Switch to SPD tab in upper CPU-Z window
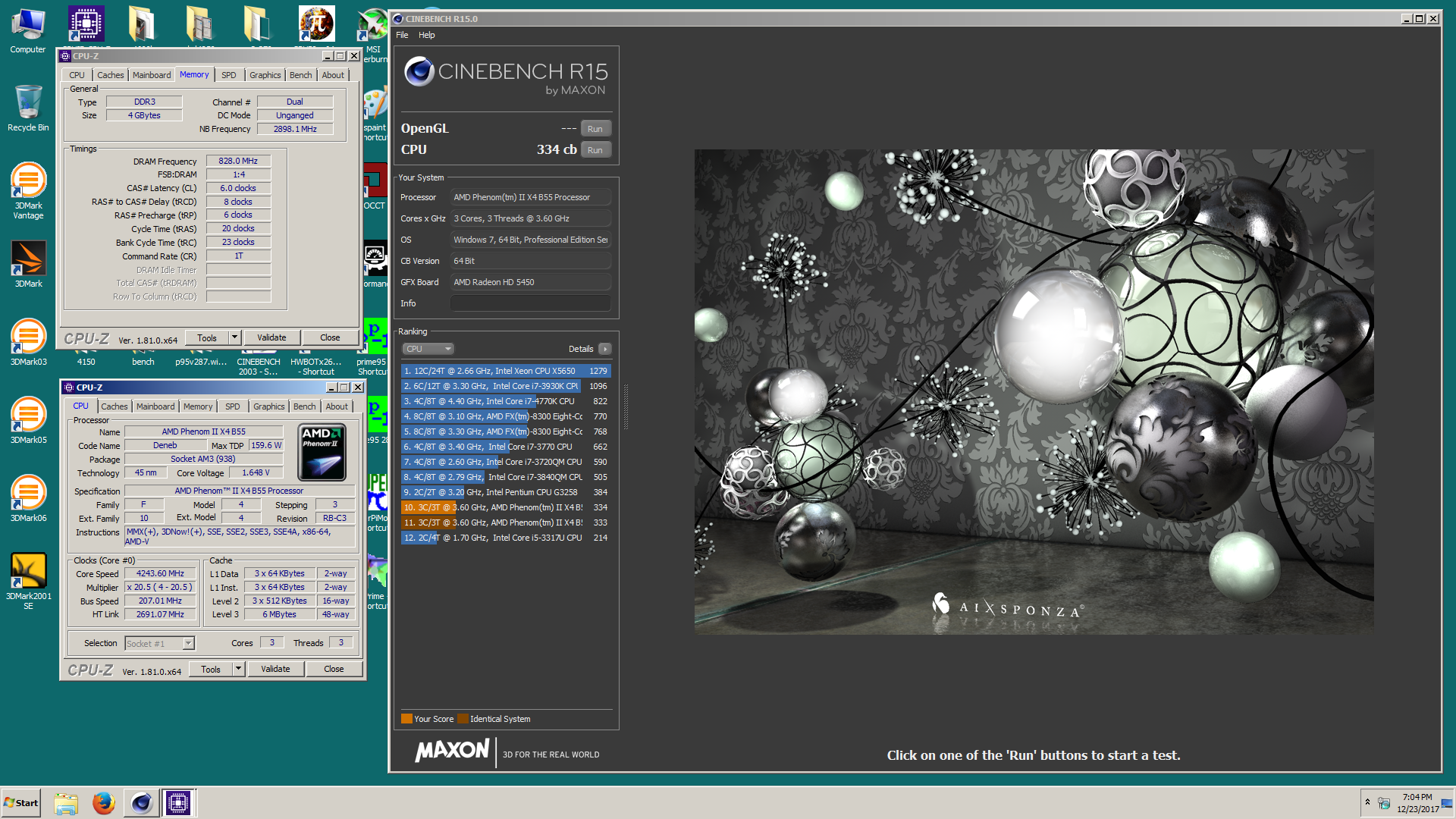This screenshot has height=819, width=1456. (228, 75)
